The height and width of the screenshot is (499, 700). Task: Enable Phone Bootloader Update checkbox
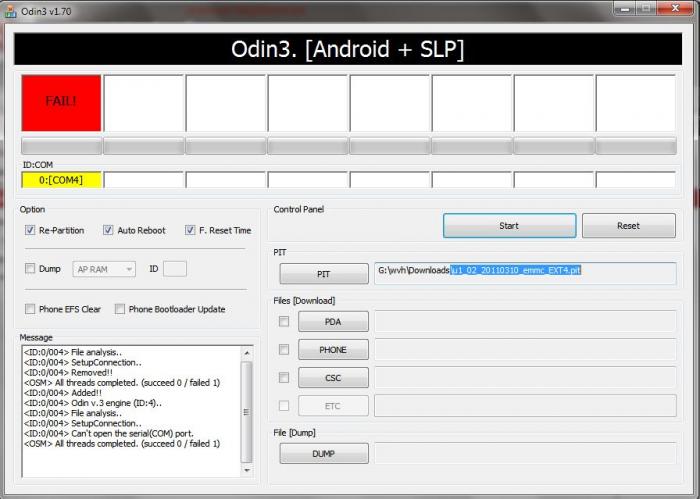point(120,309)
